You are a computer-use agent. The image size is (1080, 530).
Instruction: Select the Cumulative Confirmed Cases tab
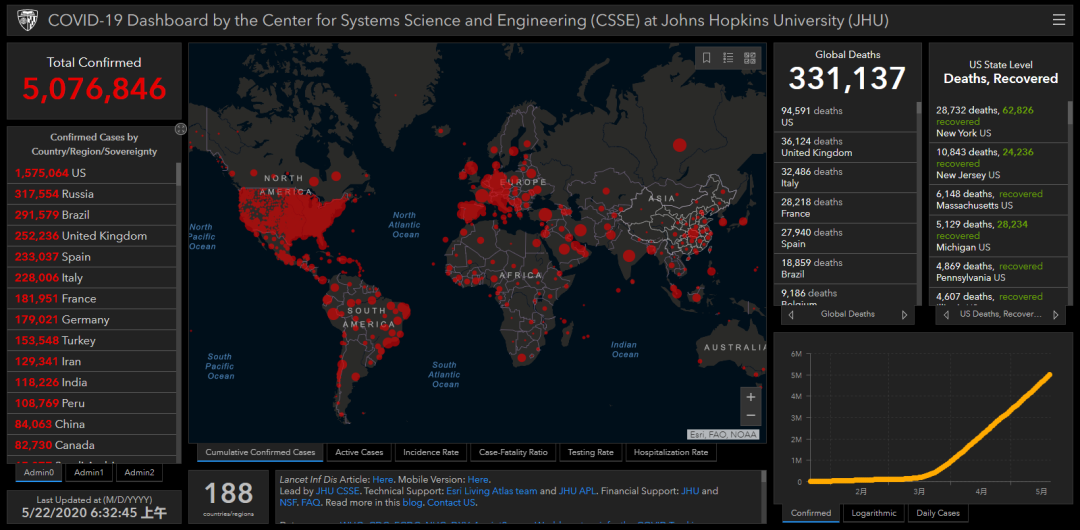point(260,453)
